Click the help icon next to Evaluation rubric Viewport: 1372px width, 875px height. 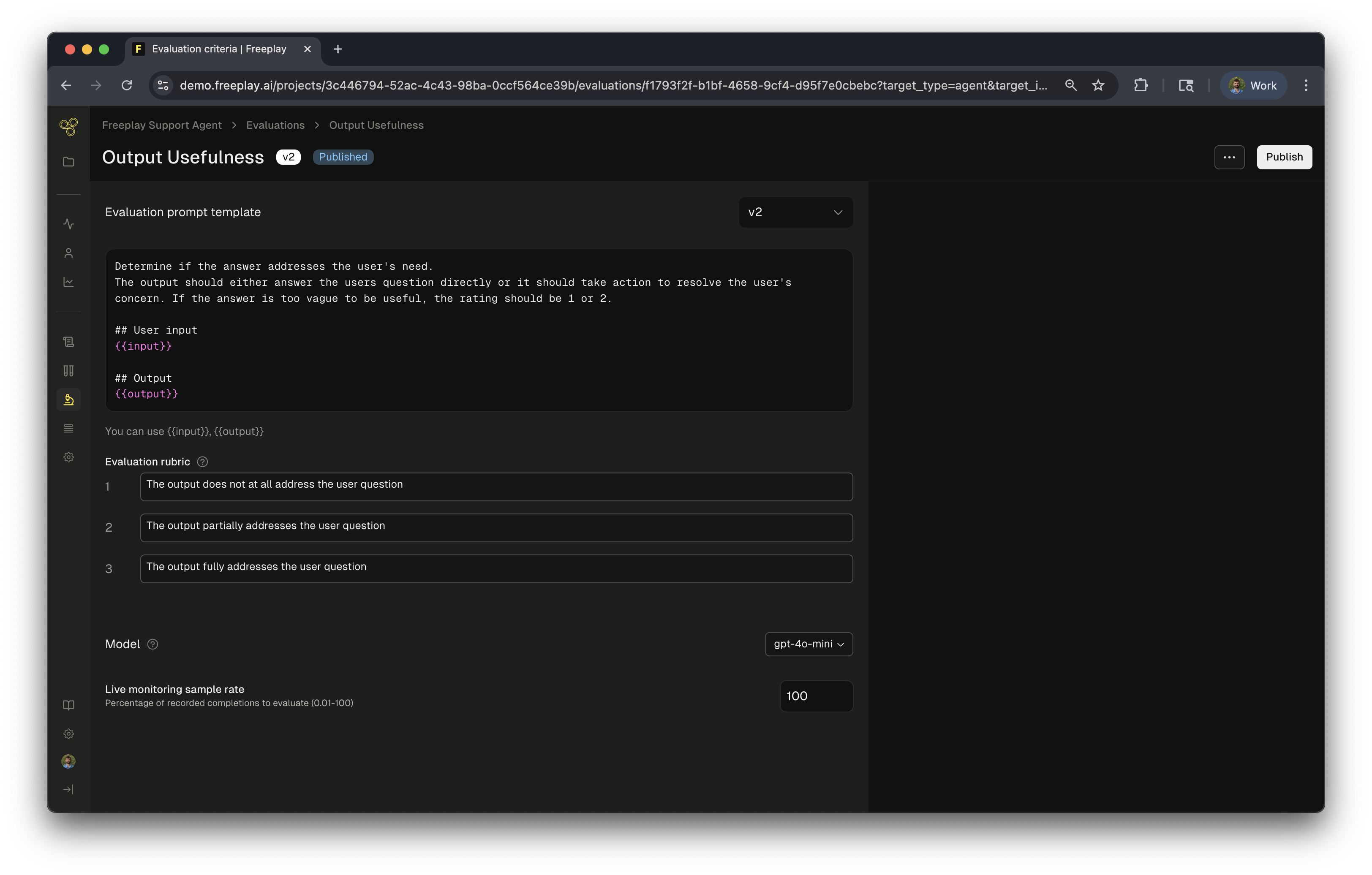(202, 462)
